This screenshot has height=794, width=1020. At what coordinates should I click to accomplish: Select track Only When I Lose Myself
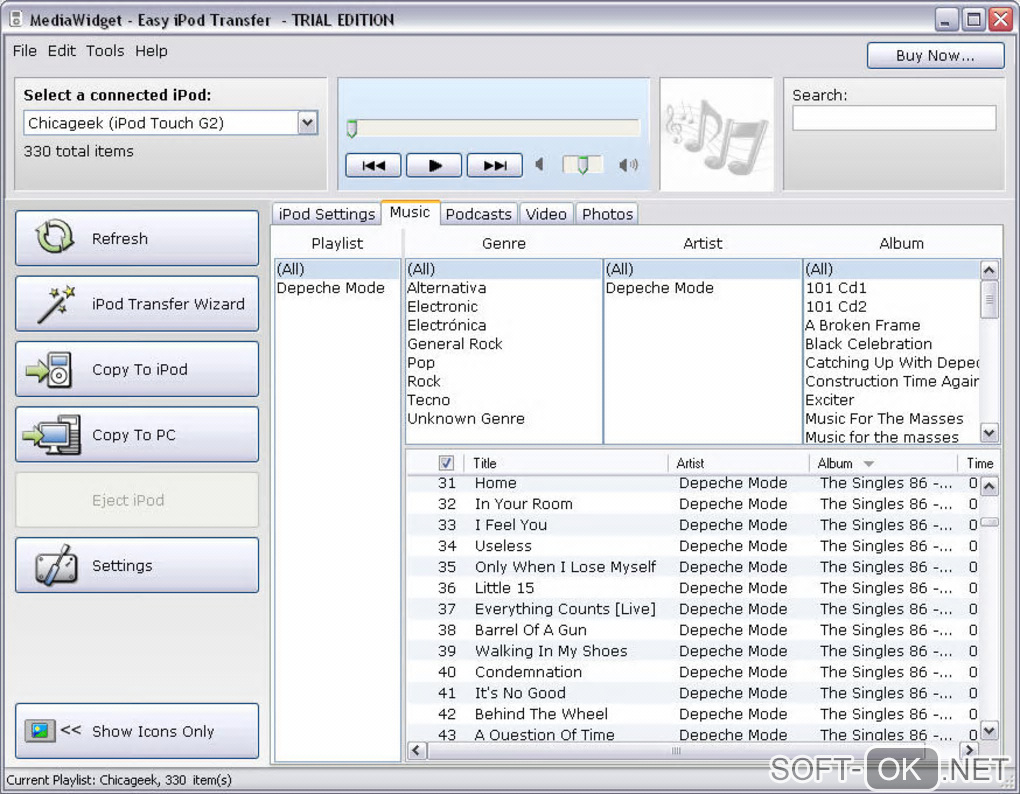point(693,567)
